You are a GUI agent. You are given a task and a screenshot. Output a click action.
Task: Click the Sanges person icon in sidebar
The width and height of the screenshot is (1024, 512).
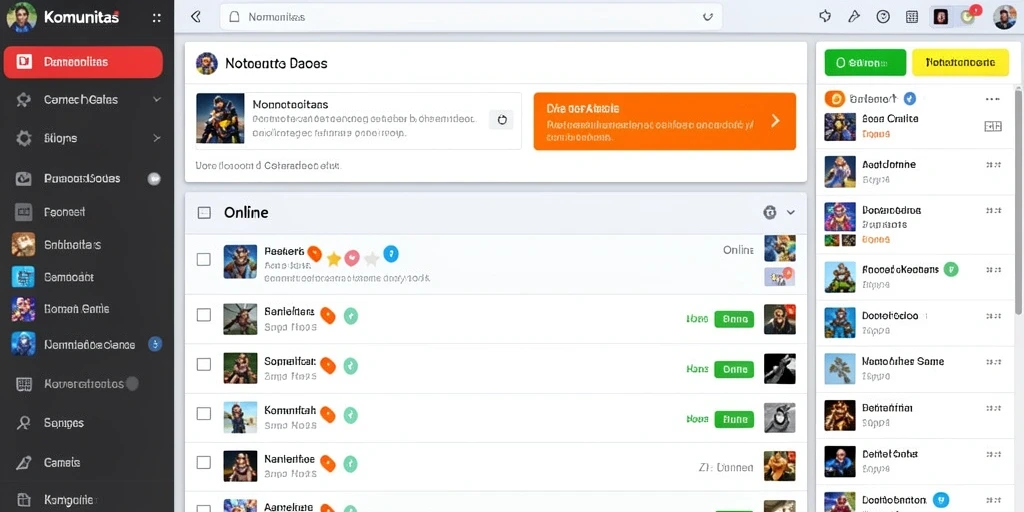click(24, 423)
